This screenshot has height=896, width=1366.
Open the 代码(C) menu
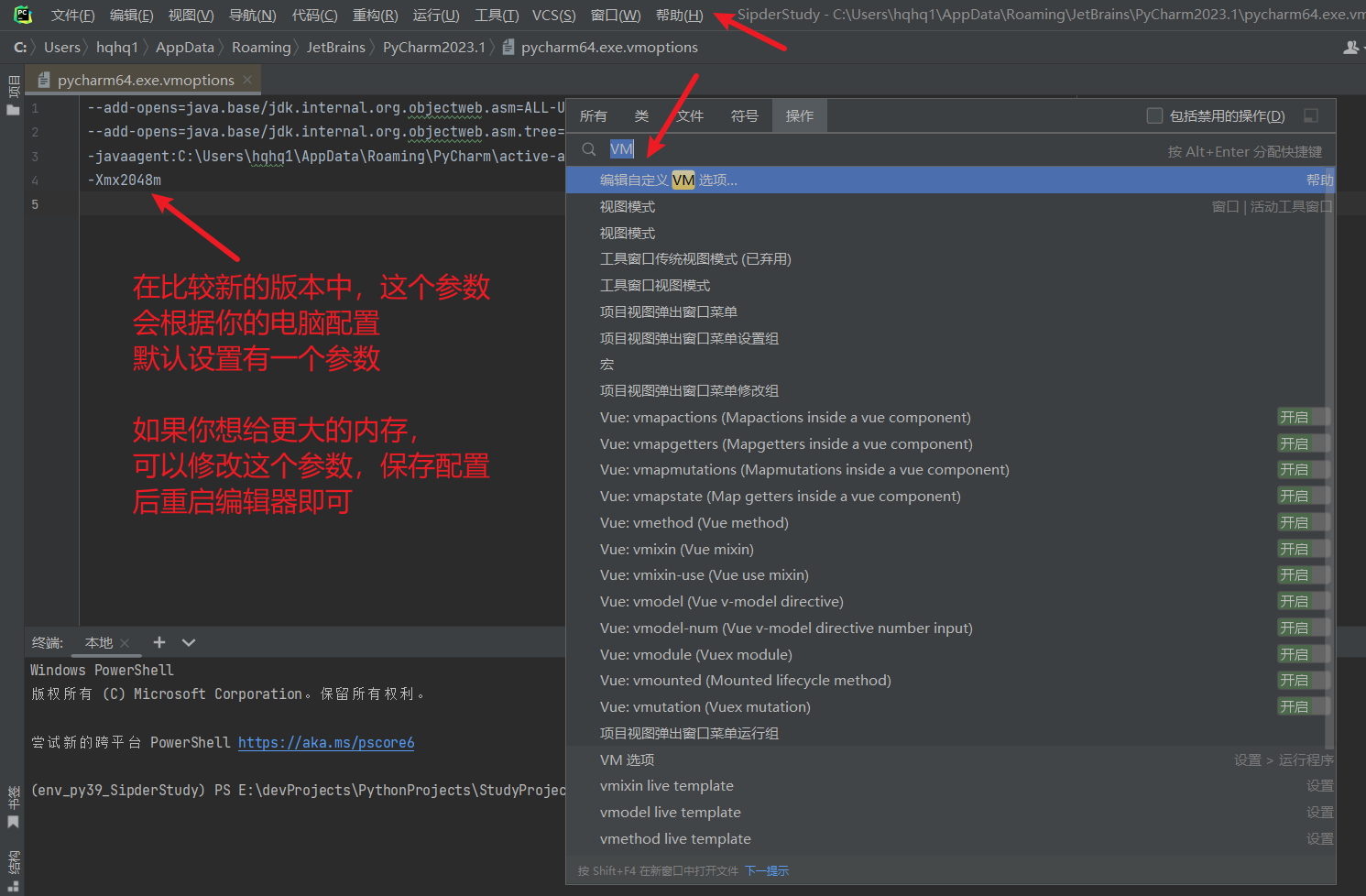click(x=314, y=15)
